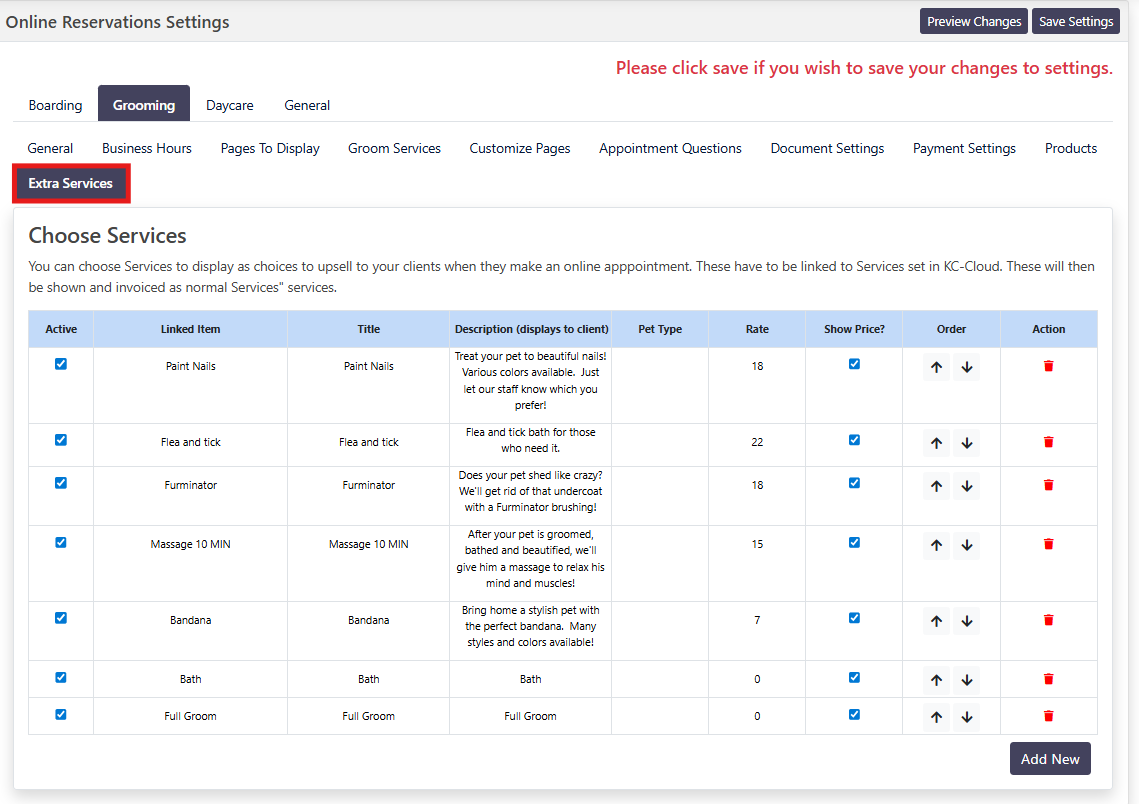Click the Preview Changes button

pos(973,21)
